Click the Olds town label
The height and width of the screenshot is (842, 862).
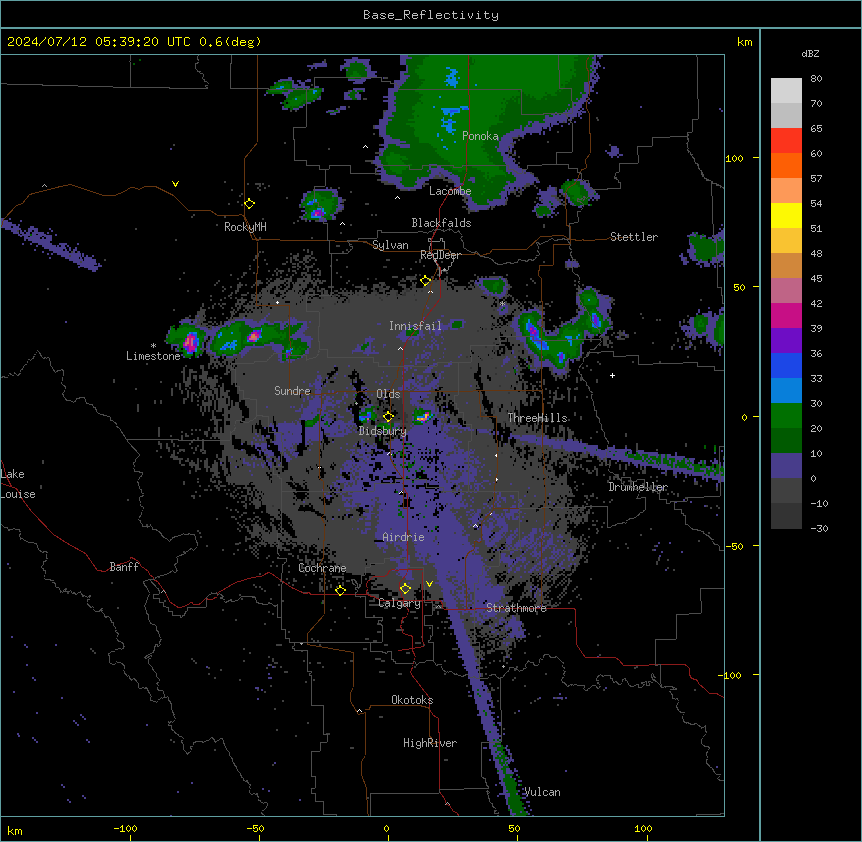coord(388,394)
